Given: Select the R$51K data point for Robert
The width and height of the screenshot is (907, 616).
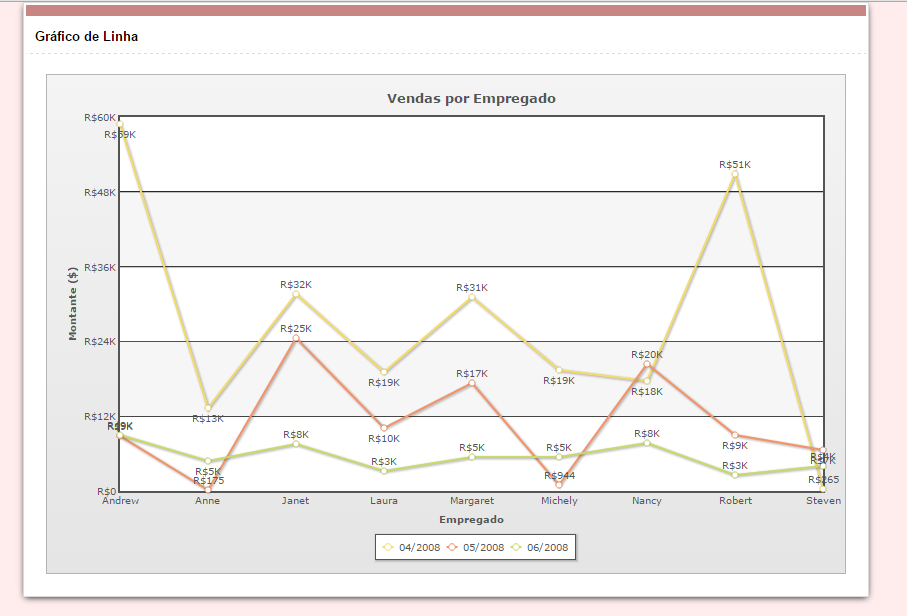Looking at the screenshot, I should pyautogui.click(x=735, y=175).
